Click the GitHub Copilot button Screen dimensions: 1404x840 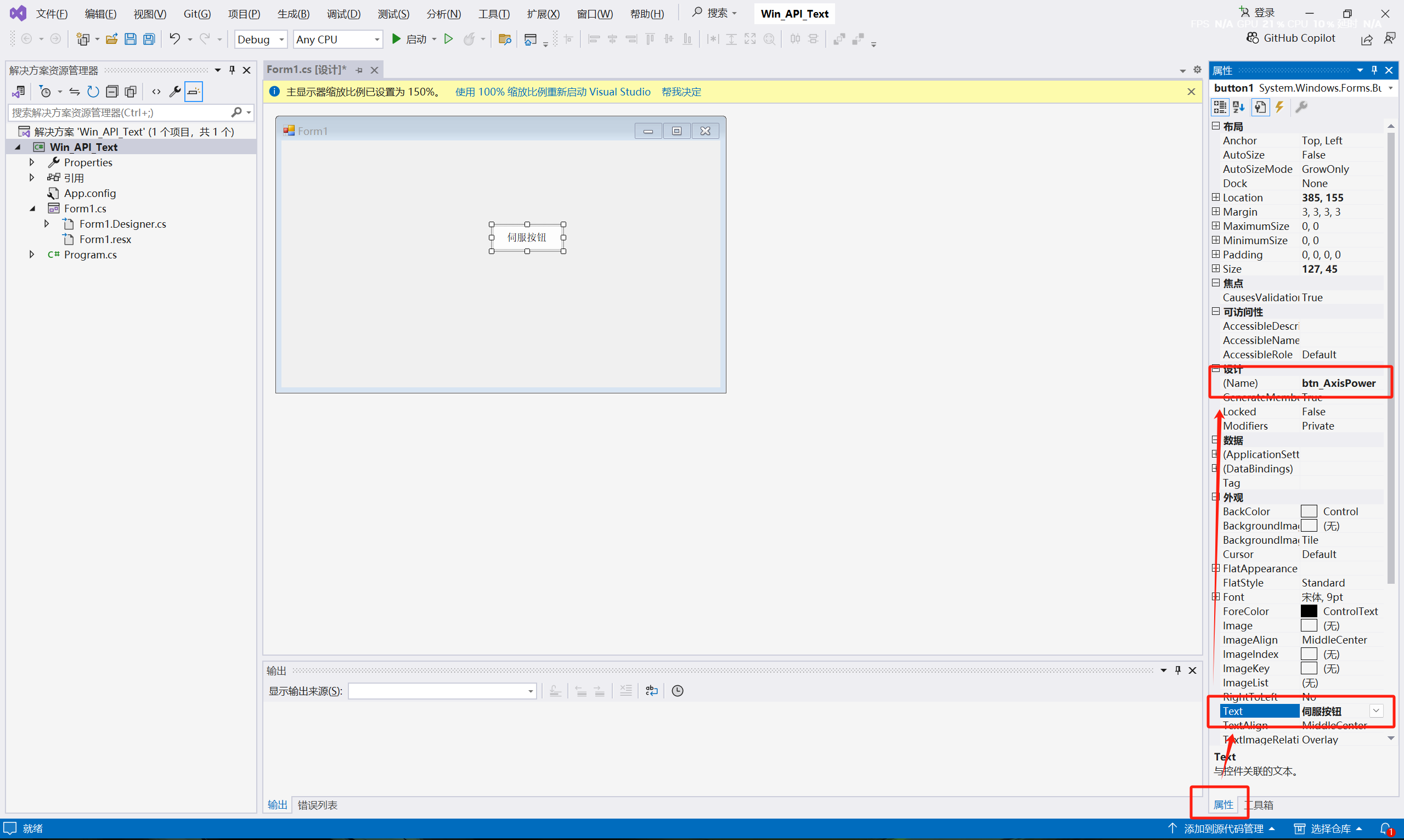pos(1290,38)
